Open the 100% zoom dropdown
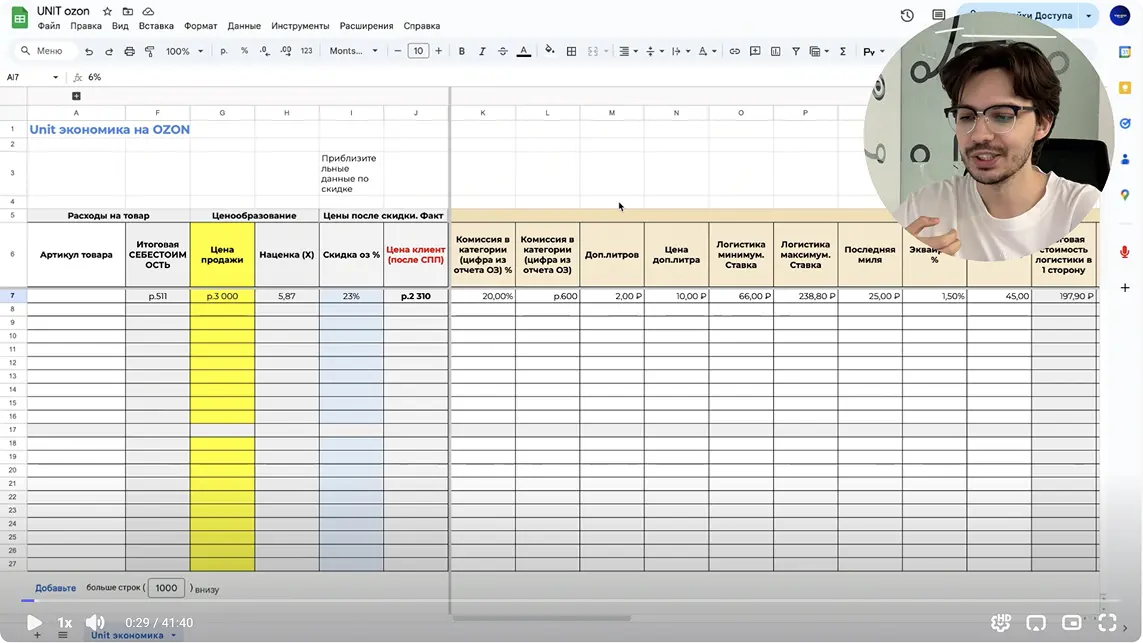This screenshot has height=643, width=1143. coord(184,51)
